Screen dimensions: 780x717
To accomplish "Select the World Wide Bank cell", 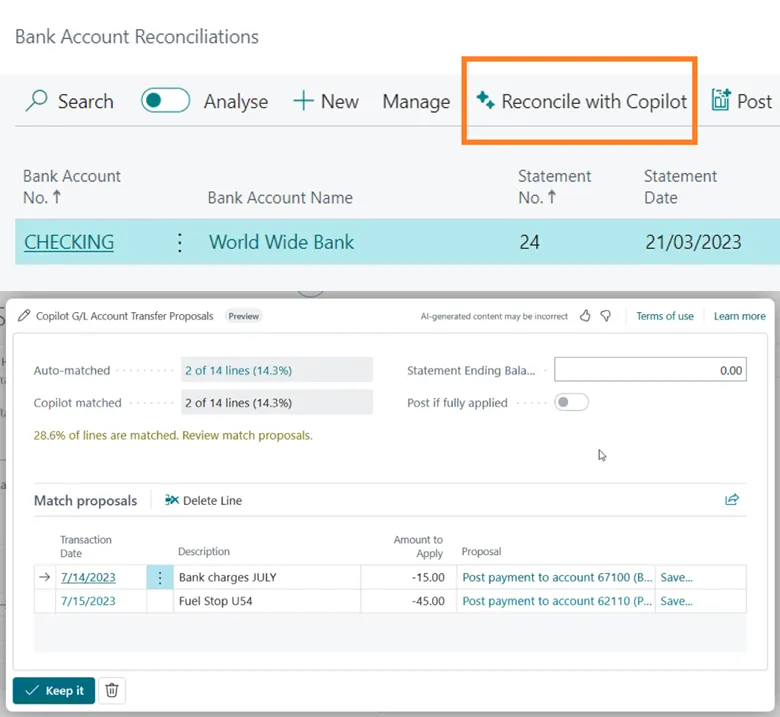I will pyautogui.click(x=281, y=242).
